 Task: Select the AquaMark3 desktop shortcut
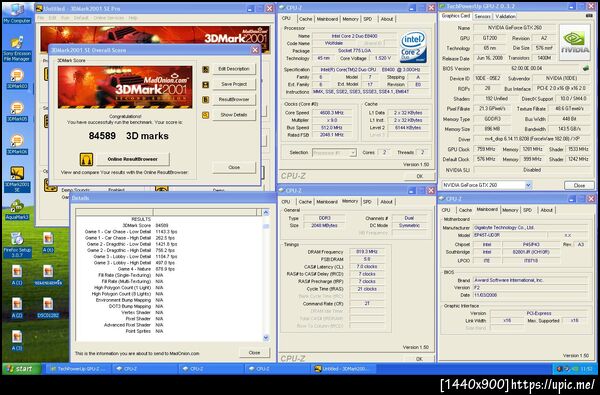(17, 209)
